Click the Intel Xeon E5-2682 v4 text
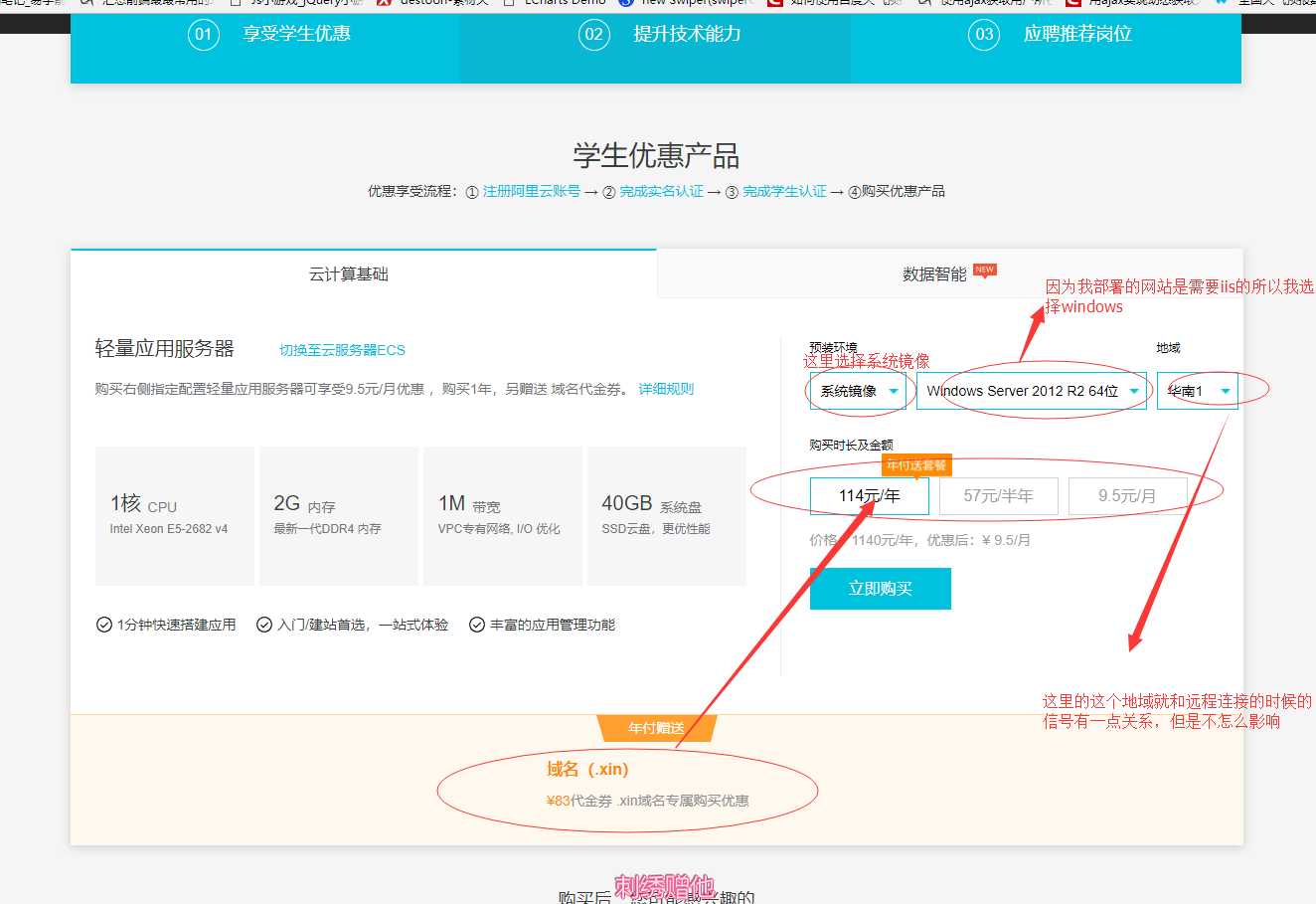Image resolution: width=1316 pixels, height=904 pixels. (x=169, y=529)
